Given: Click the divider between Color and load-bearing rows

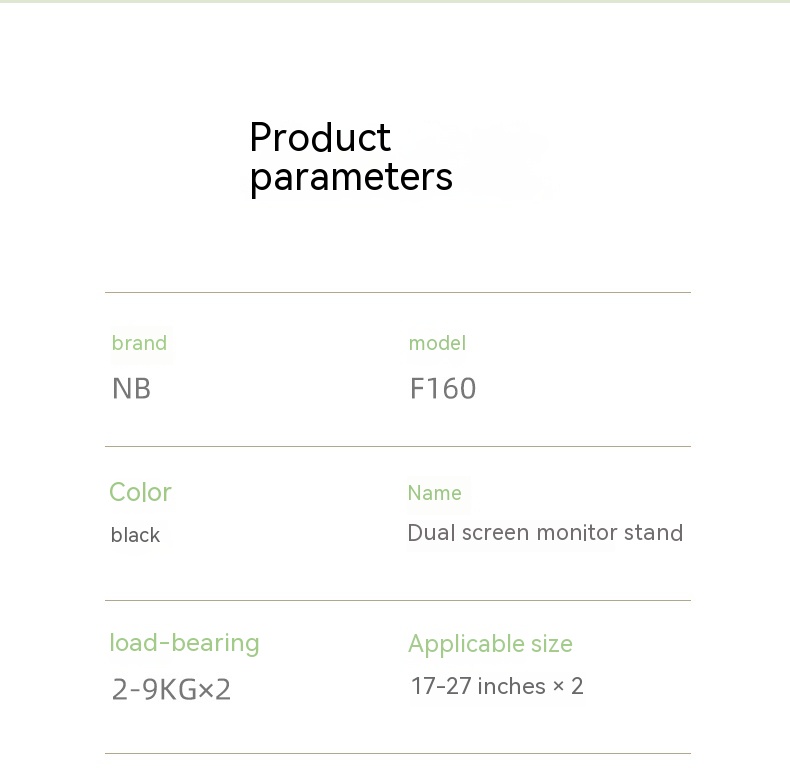Looking at the screenshot, I should [x=397, y=601].
